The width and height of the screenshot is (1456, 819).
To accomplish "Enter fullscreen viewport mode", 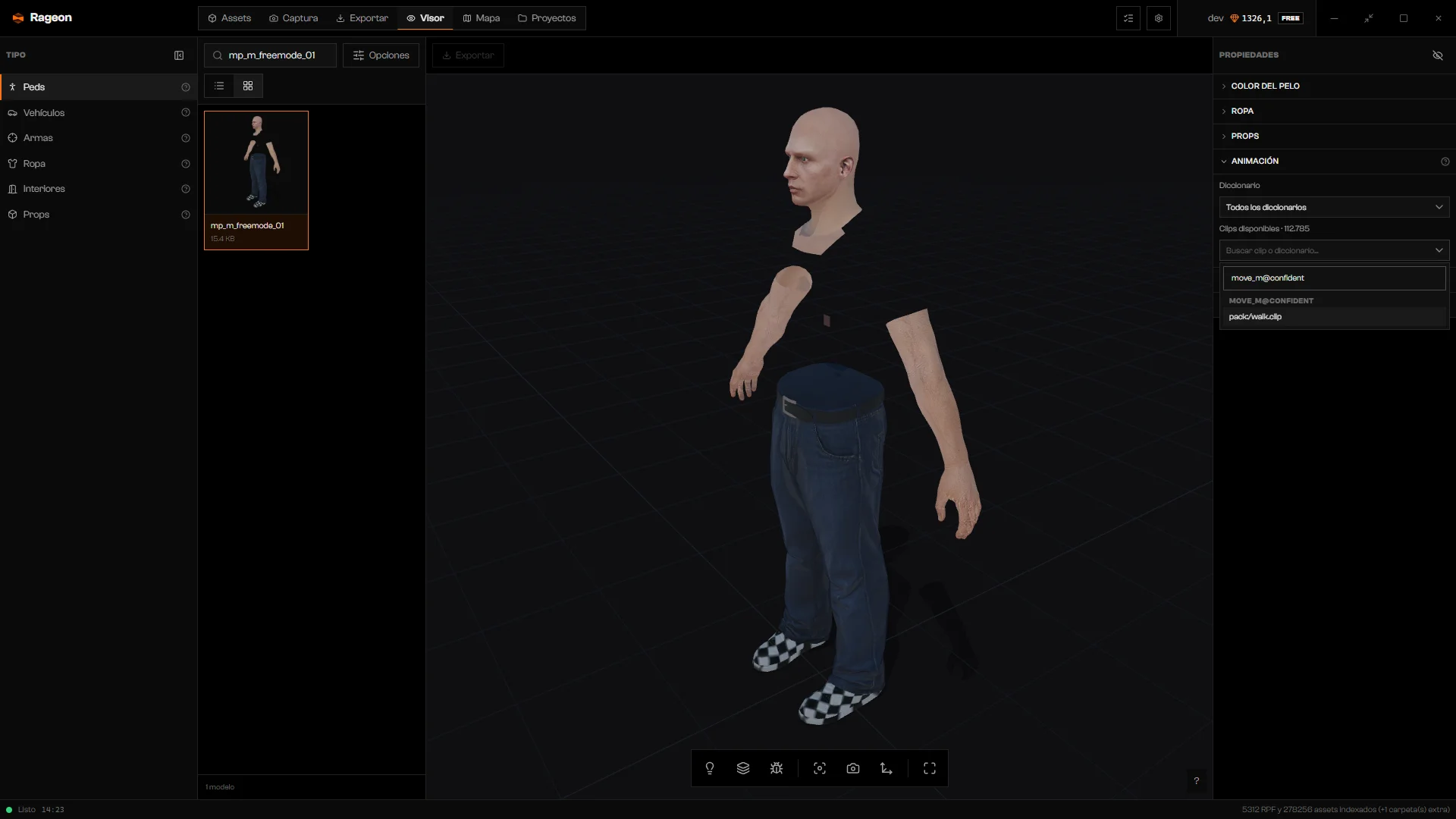I will [930, 768].
